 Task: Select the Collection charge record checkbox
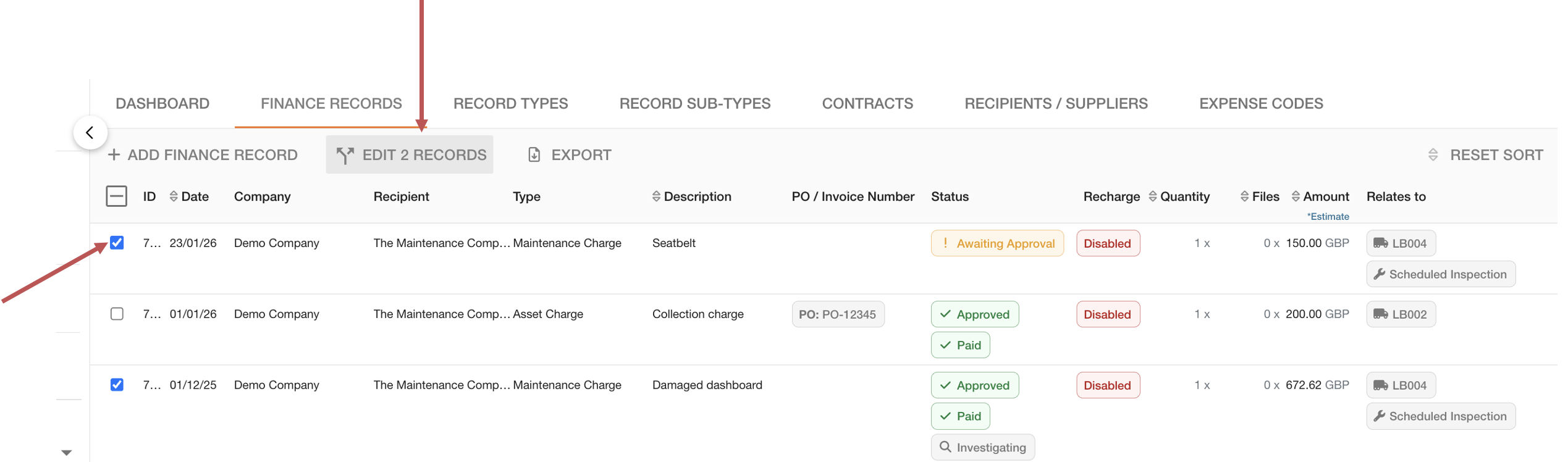point(117,314)
